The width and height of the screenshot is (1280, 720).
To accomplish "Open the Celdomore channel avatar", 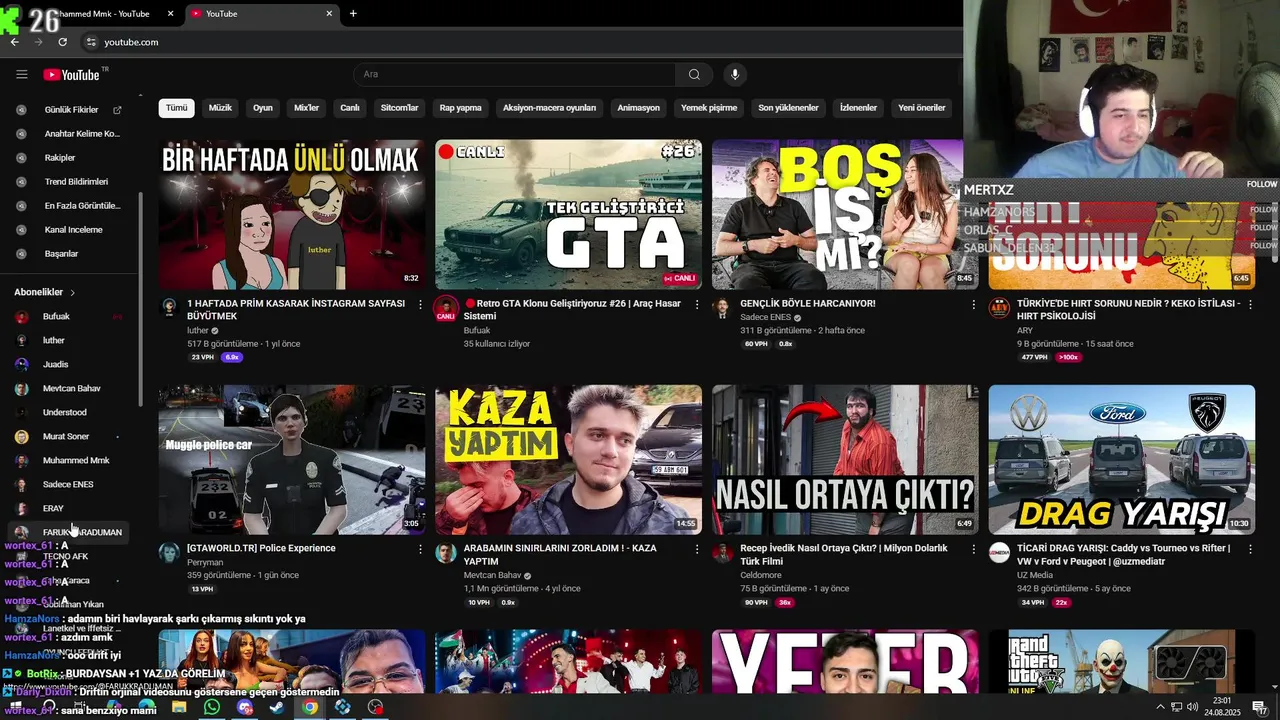I will (x=721, y=554).
